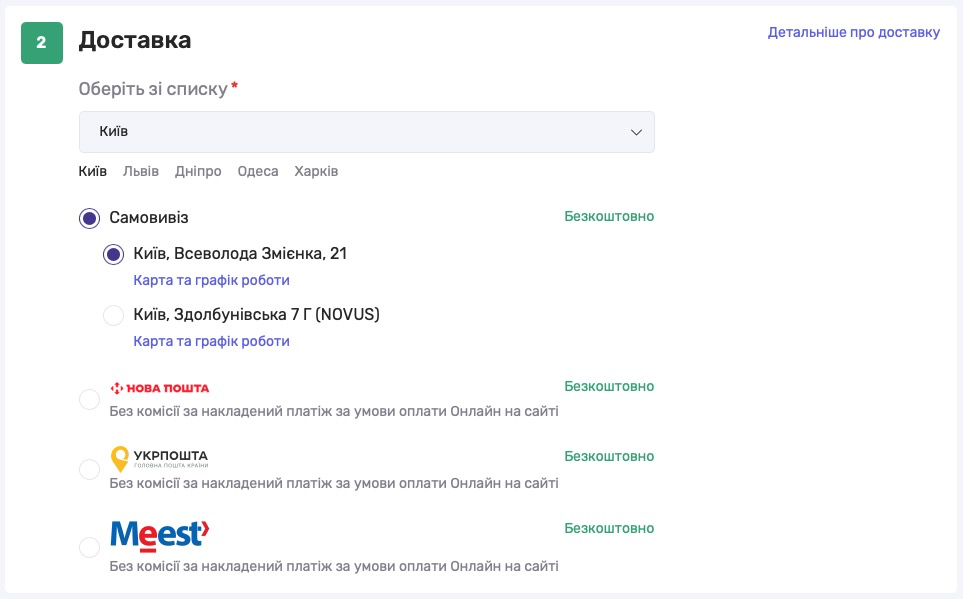
Task: Pick Львів from quick city list
Action: tap(141, 171)
